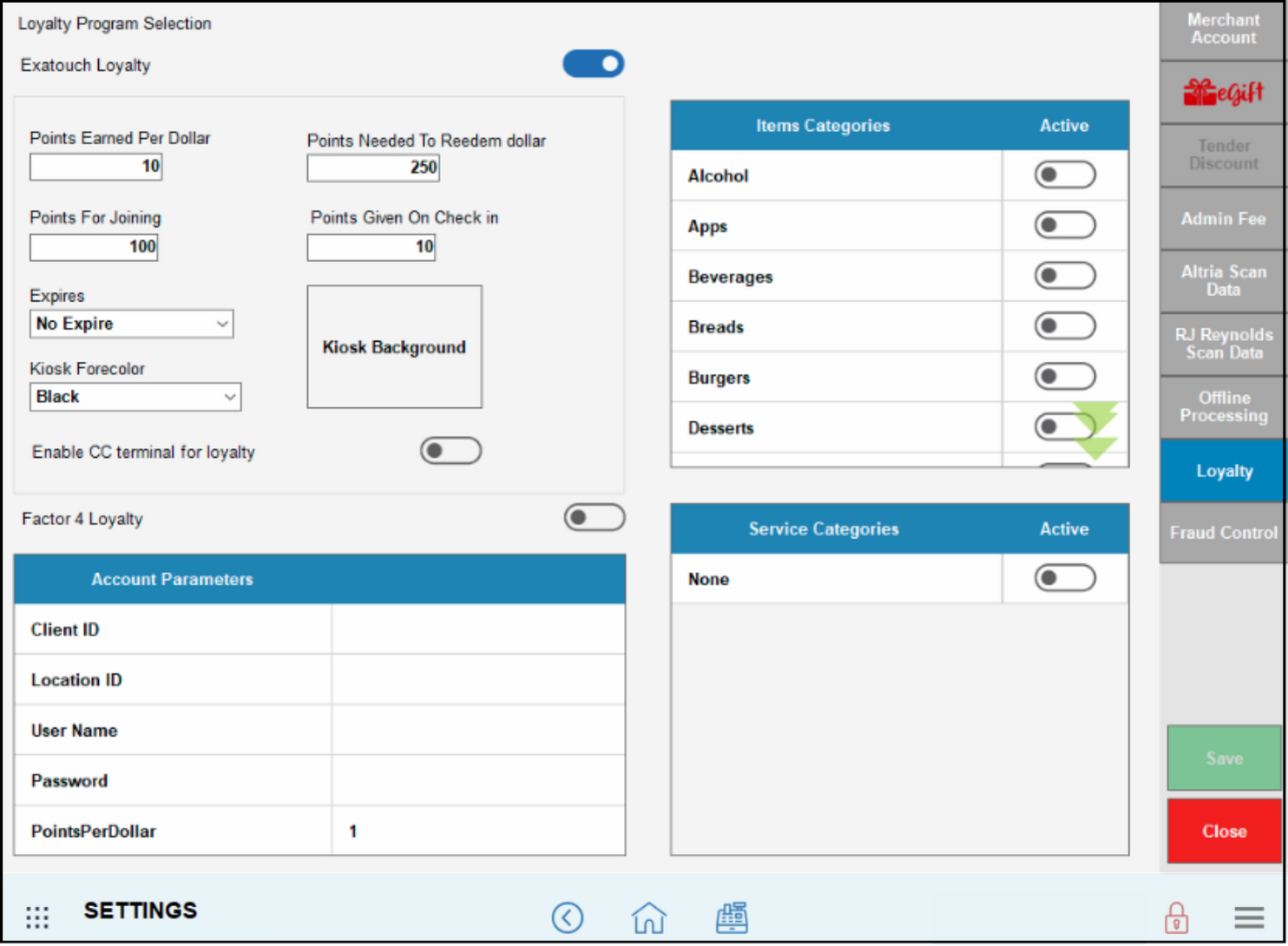
Task: Activate the Apps category toggle
Action: point(1065,226)
